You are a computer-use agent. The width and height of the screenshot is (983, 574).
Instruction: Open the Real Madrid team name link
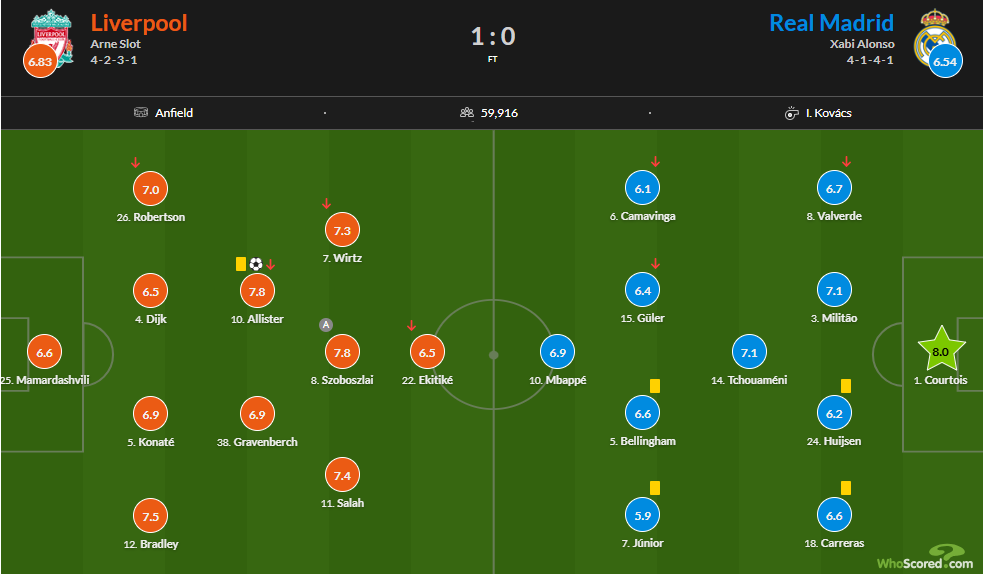pos(831,23)
